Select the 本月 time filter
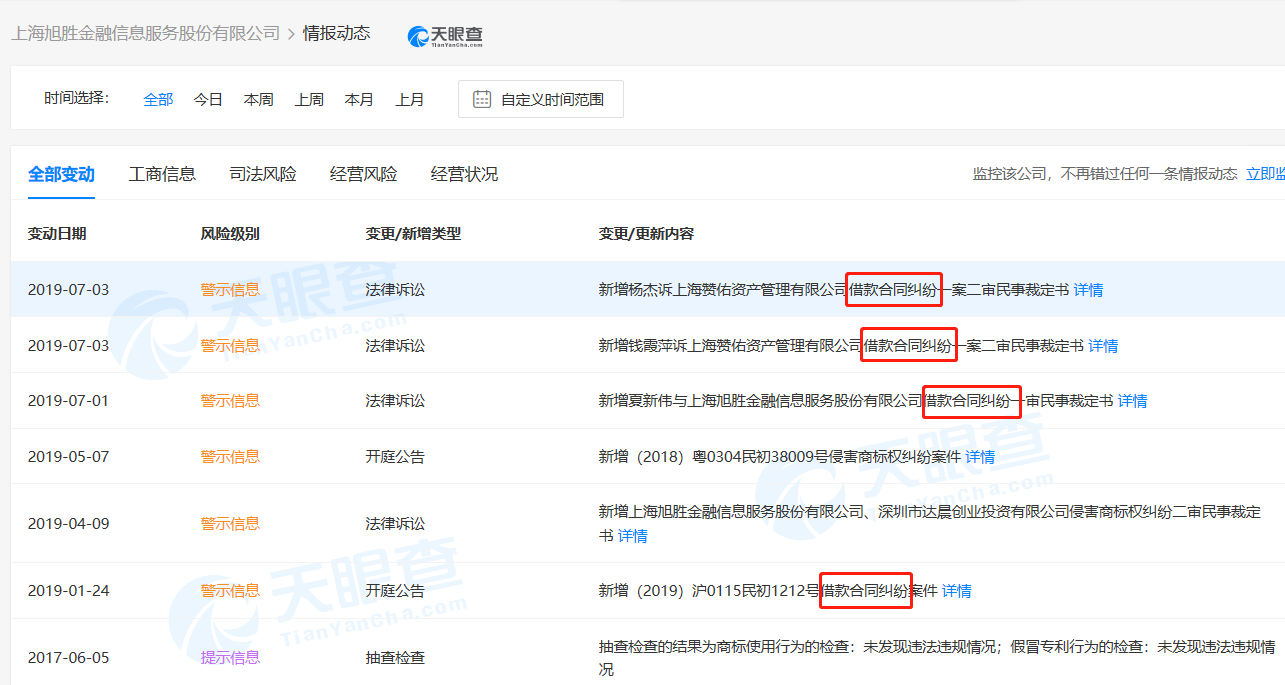1285x685 pixels. coord(359,99)
